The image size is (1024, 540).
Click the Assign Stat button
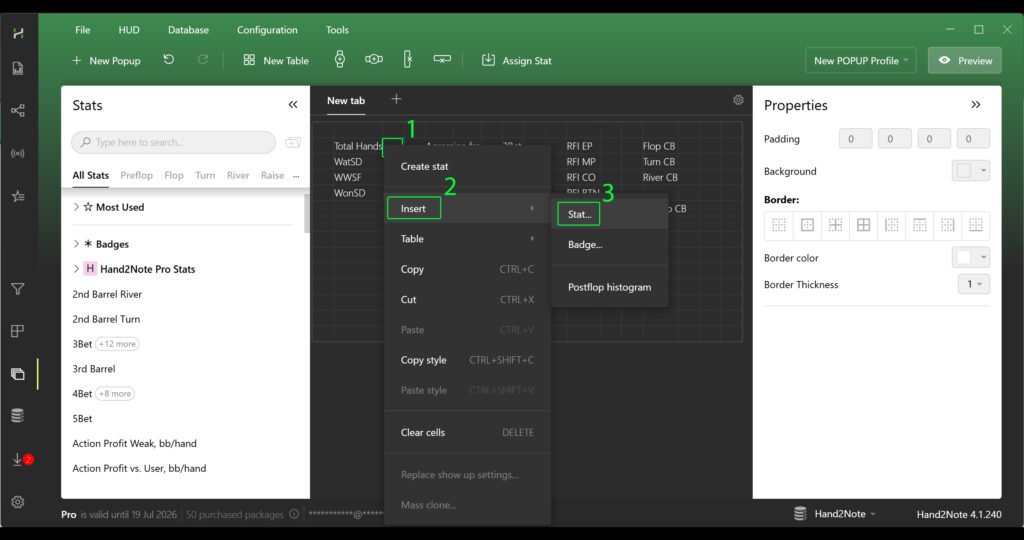pyautogui.click(x=516, y=60)
